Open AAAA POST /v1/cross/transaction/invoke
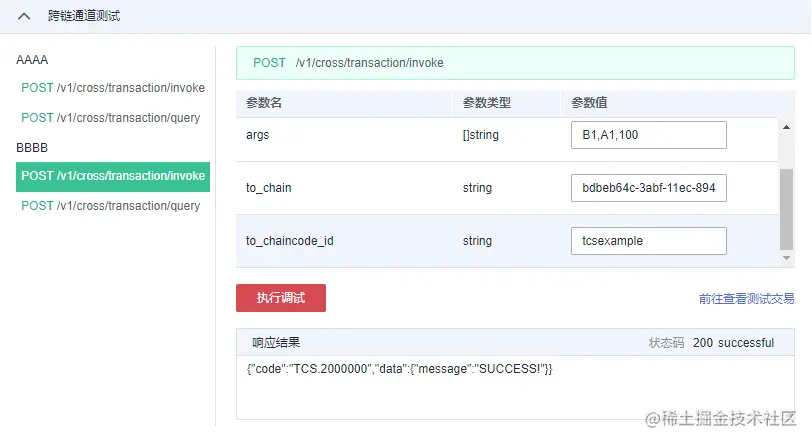 coord(113,88)
